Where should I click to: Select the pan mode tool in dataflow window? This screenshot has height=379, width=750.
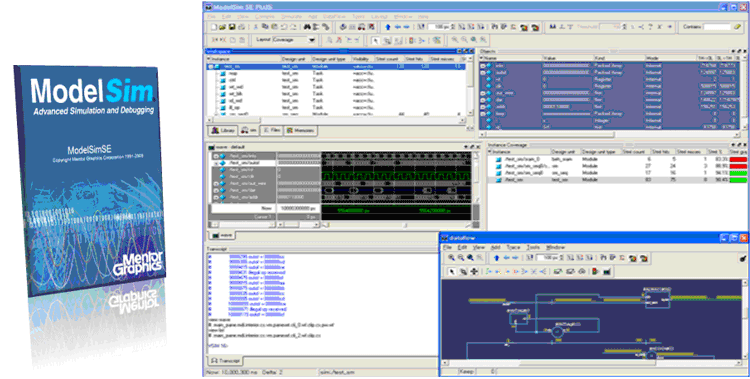click(x=474, y=271)
